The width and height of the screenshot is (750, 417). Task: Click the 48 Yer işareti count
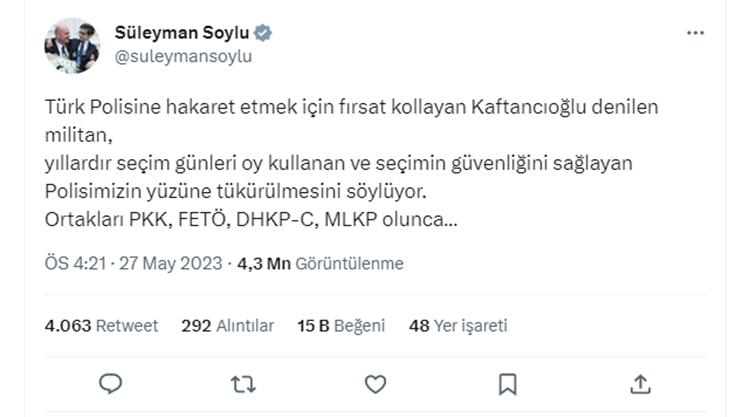(x=459, y=325)
